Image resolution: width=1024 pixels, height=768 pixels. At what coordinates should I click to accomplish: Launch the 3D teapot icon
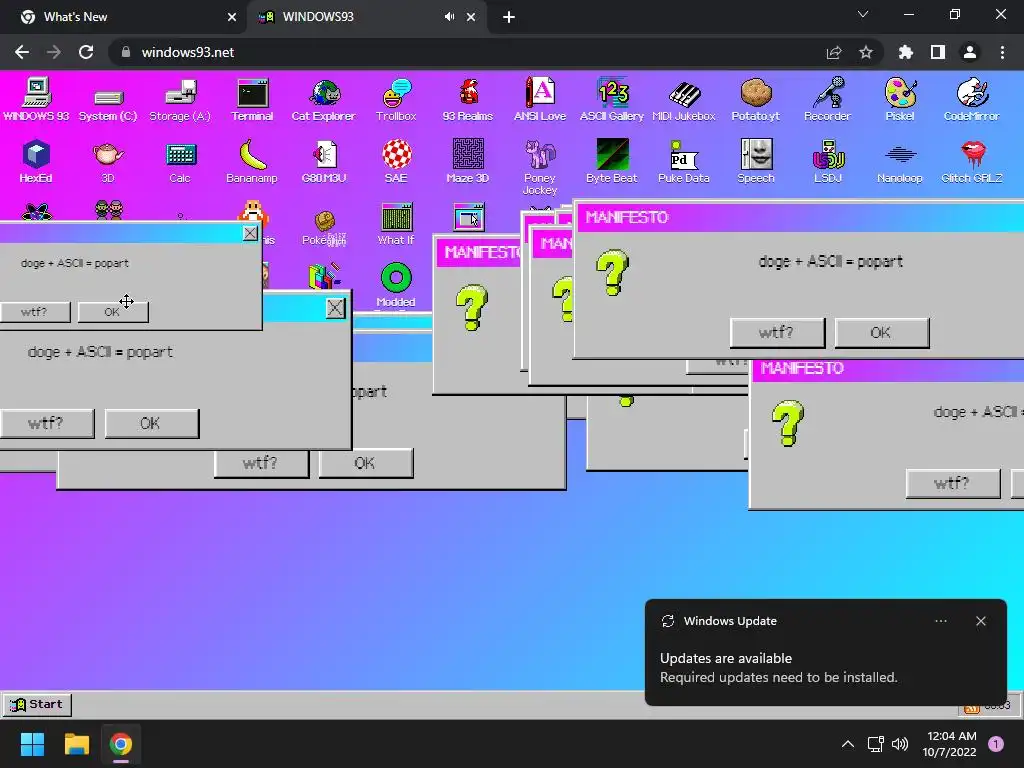[x=108, y=161]
